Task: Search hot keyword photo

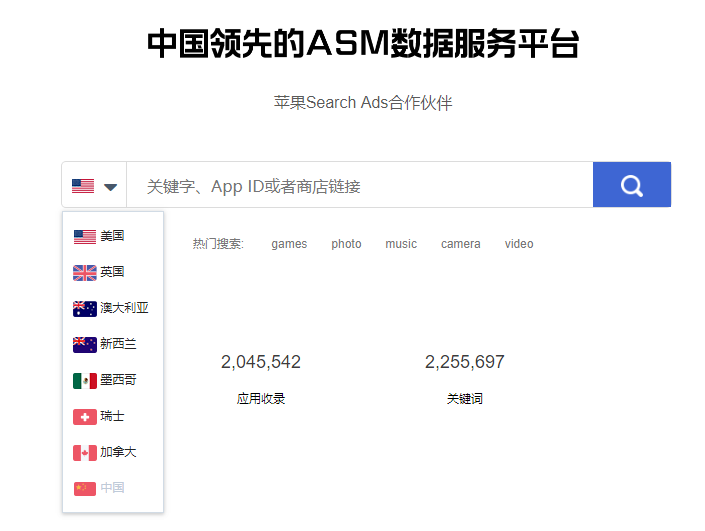Action: [346, 244]
